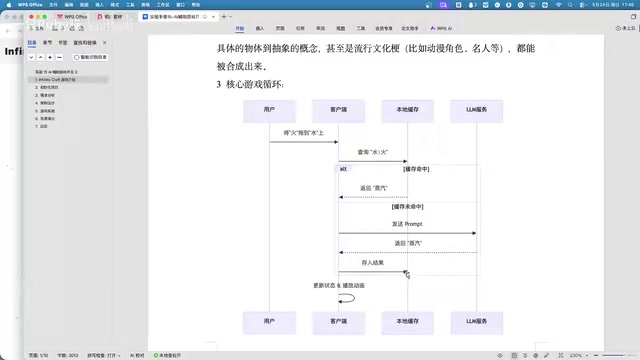Select the 工具 ribbon tab
Screen dimensions: 640x360
pyautogui.click(x=361, y=29)
